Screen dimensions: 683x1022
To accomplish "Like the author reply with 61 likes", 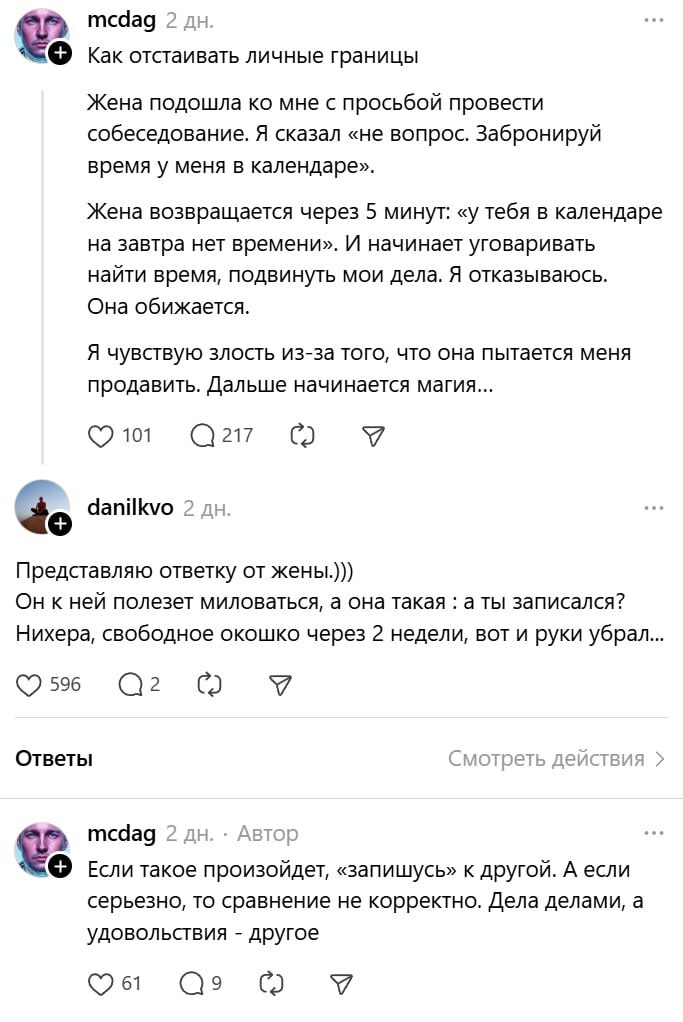I will click(x=101, y=984).
